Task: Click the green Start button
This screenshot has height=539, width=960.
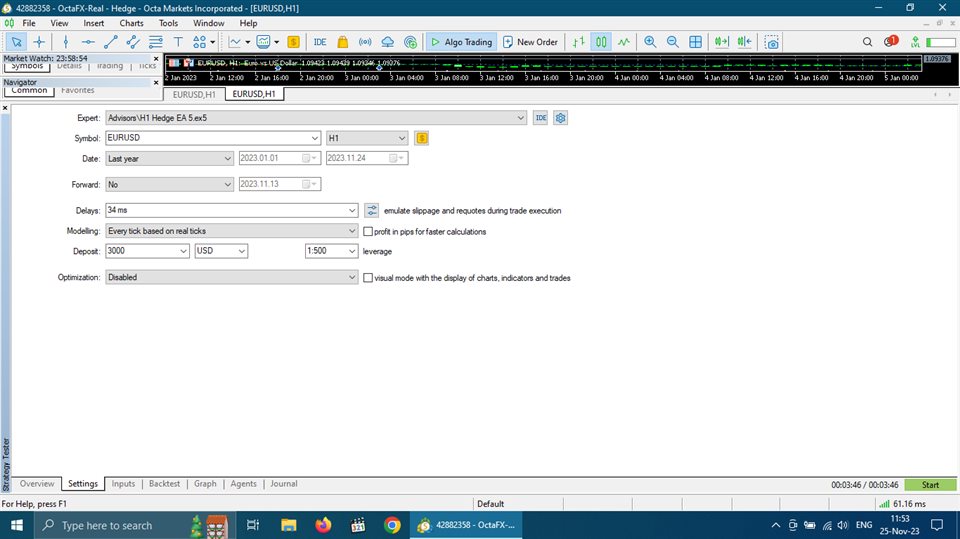Action: (x=930, y=485)
